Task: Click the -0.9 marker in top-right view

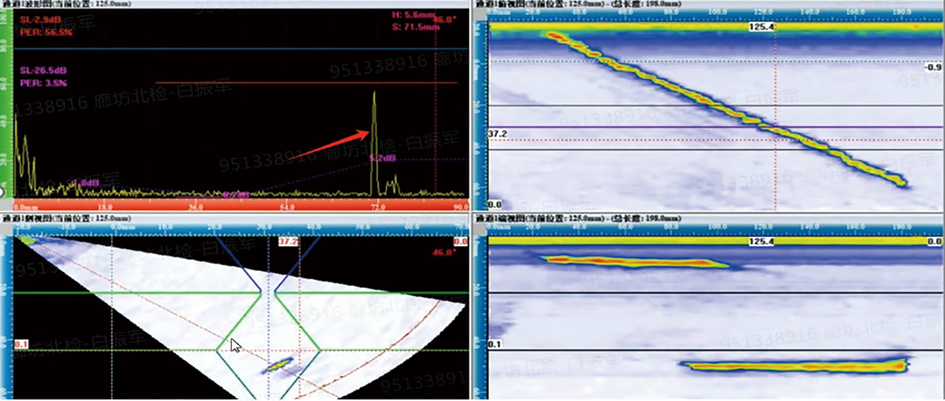Action: pyautogui.click(x=935, y=69)
